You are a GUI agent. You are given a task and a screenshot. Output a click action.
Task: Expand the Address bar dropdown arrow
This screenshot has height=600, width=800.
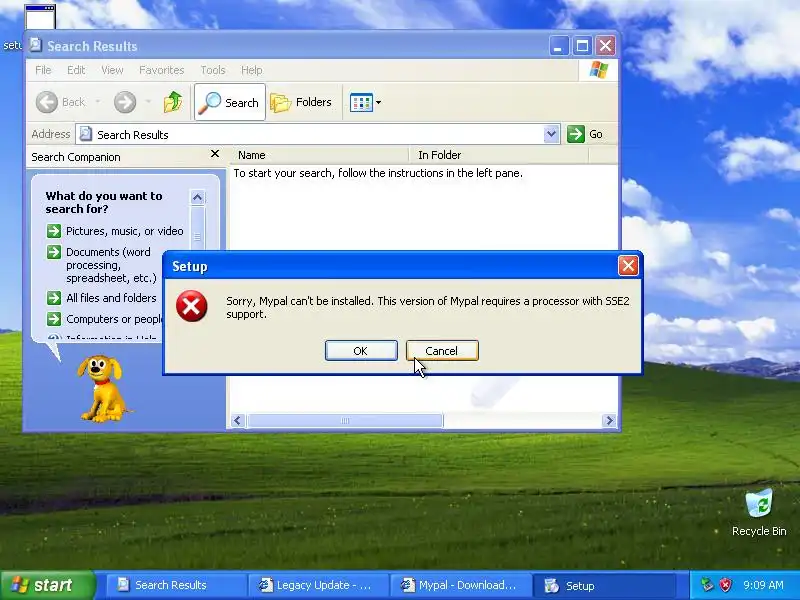tap(551, 134)
